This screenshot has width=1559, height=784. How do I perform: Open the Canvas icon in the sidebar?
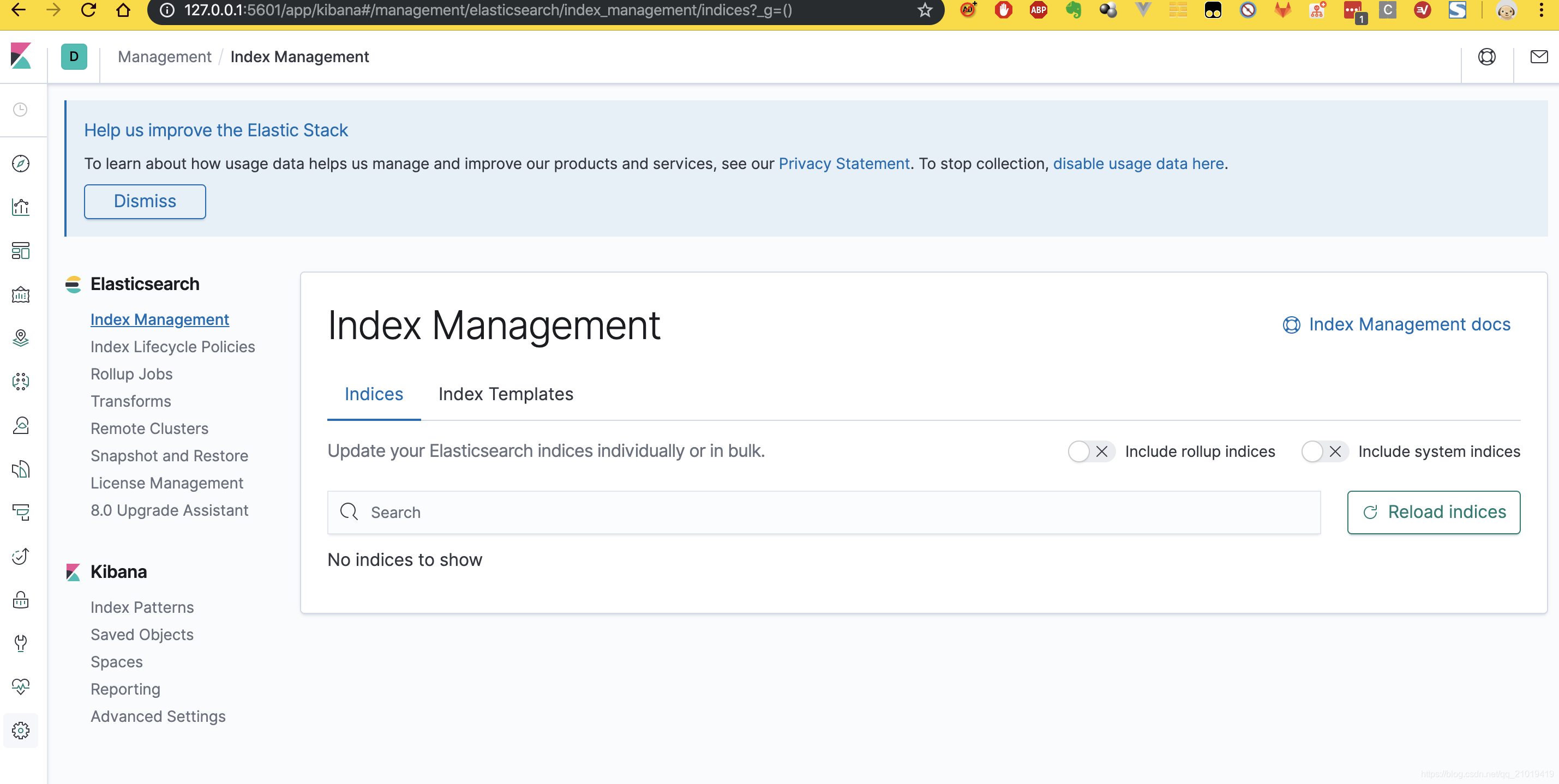21,294
